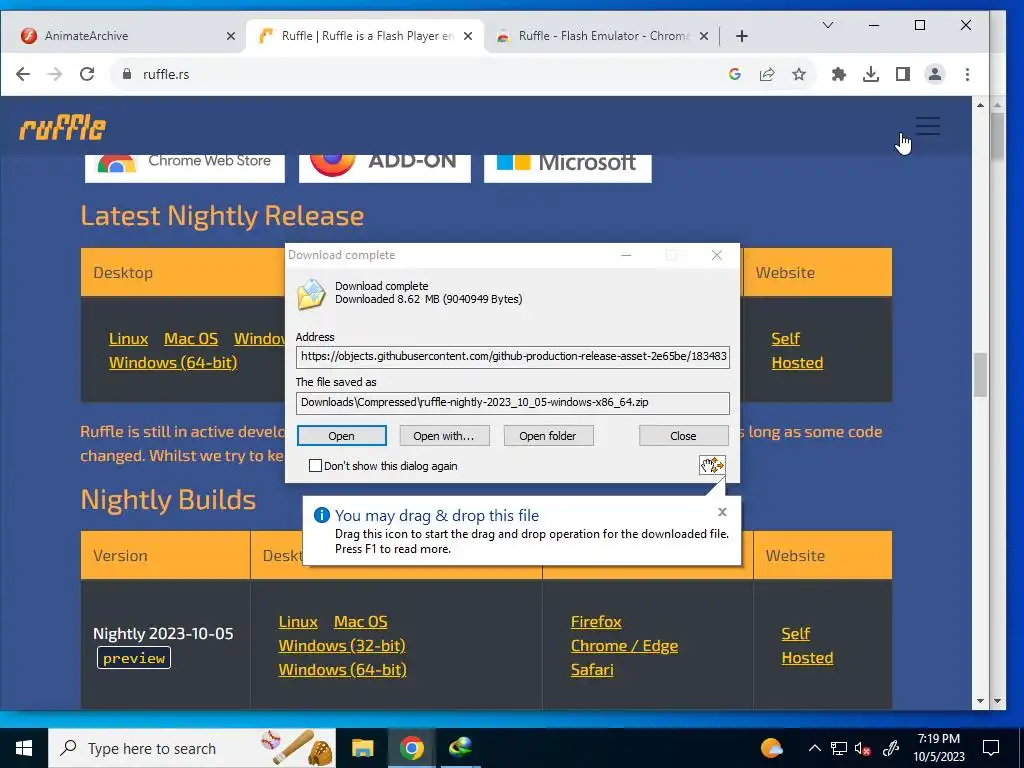Image resolution: width=1024 pixels, height=768 pixels.
Task: Reload the ruffle.rs page
Action: pyautogui.click(x=87, y=74)
